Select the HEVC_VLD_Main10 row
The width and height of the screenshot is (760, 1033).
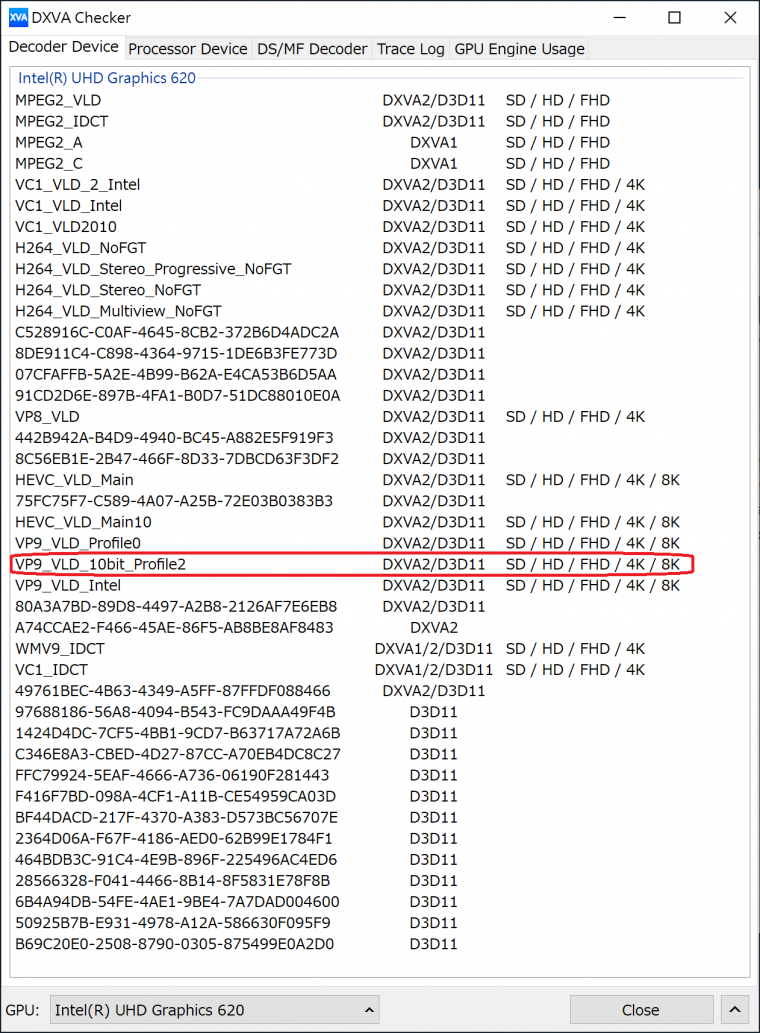(379, 522)
